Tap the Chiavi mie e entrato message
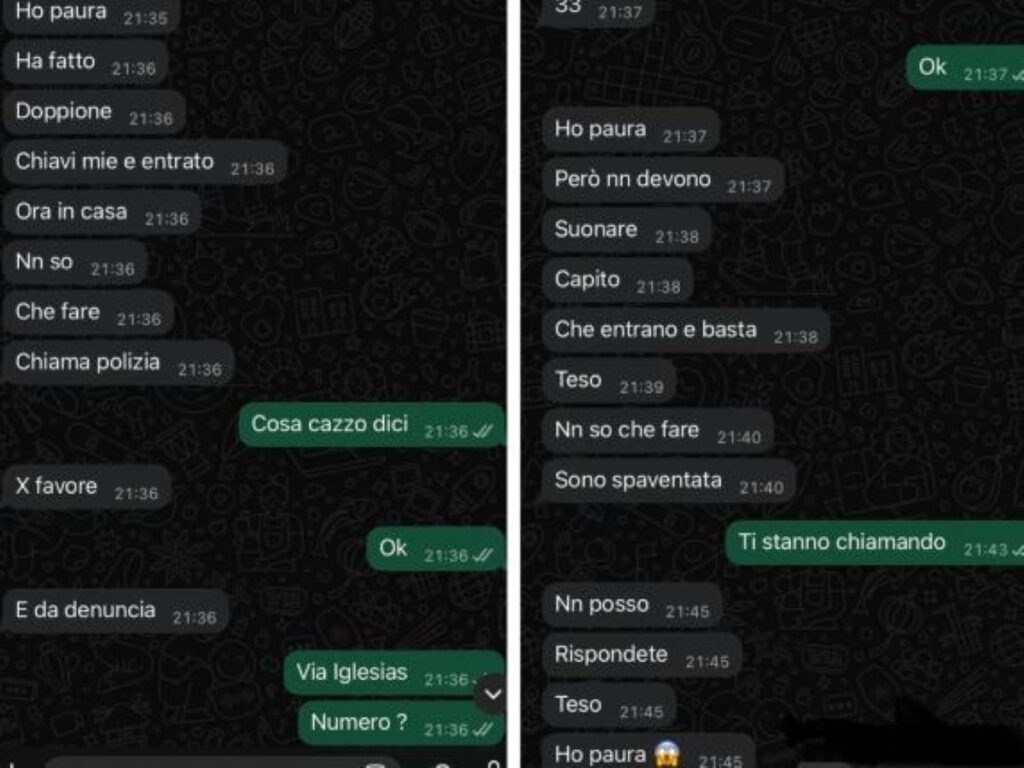Image resolution: width=1024 pixels, height=768 pixels. click(x=144, y=162)
